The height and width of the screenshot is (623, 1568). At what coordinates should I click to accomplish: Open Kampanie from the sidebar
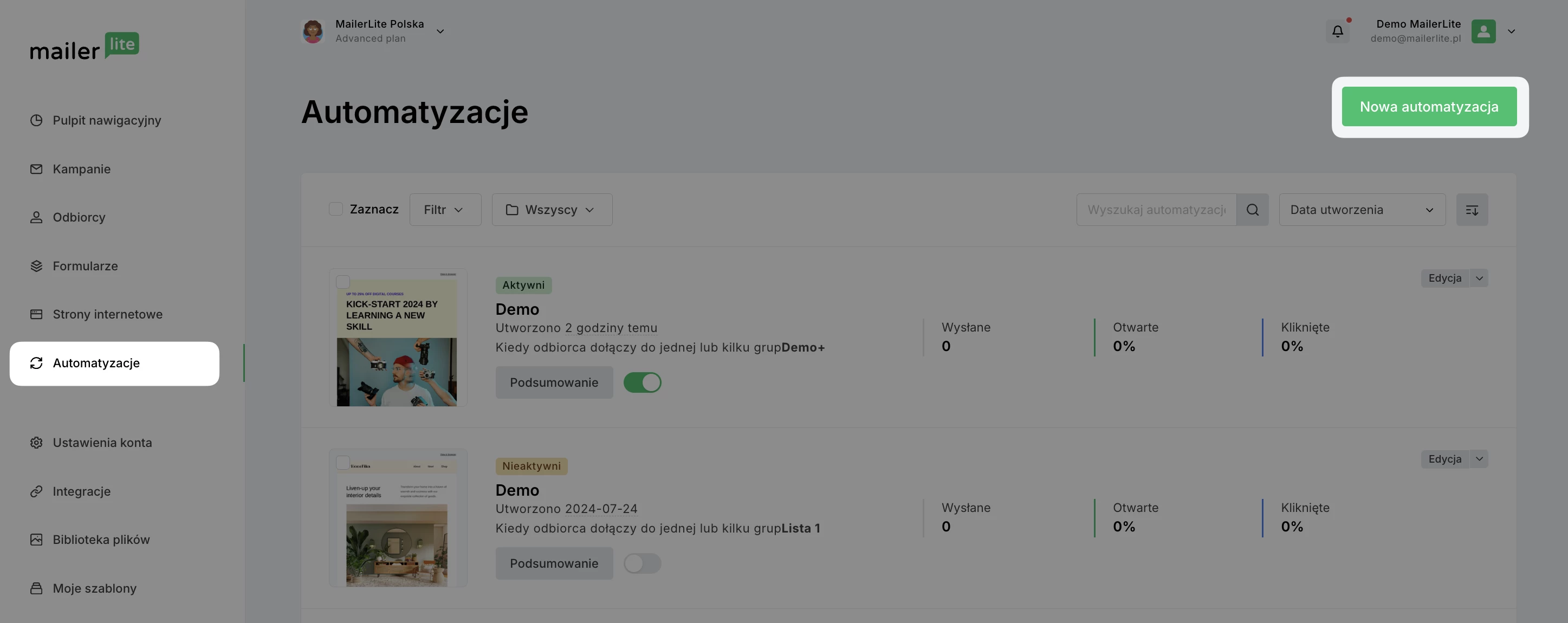coord(81,169)
